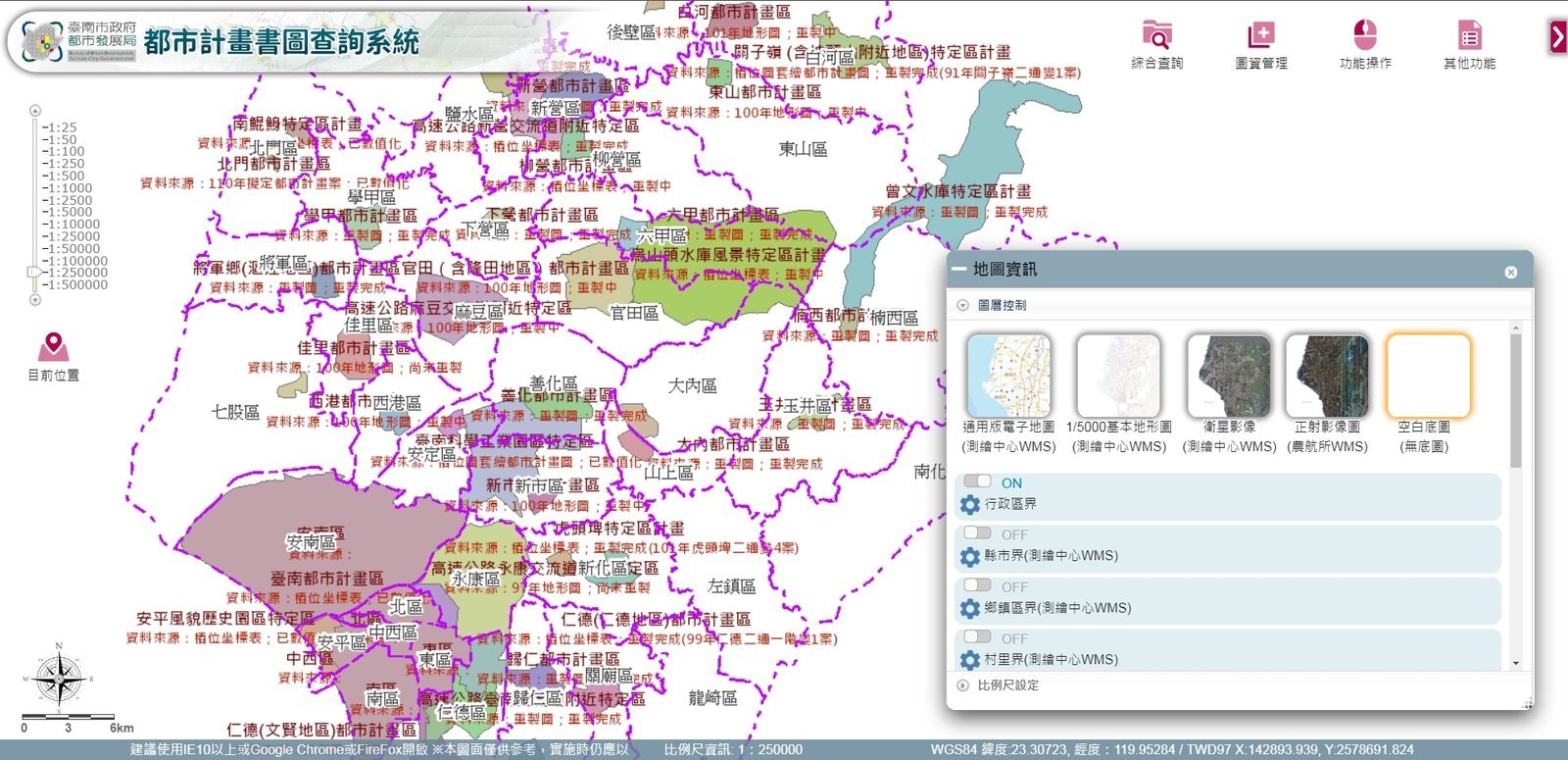Expand the 比例尺設定 section
This screenshot has width=1568, height=760.
coord(963,685)
